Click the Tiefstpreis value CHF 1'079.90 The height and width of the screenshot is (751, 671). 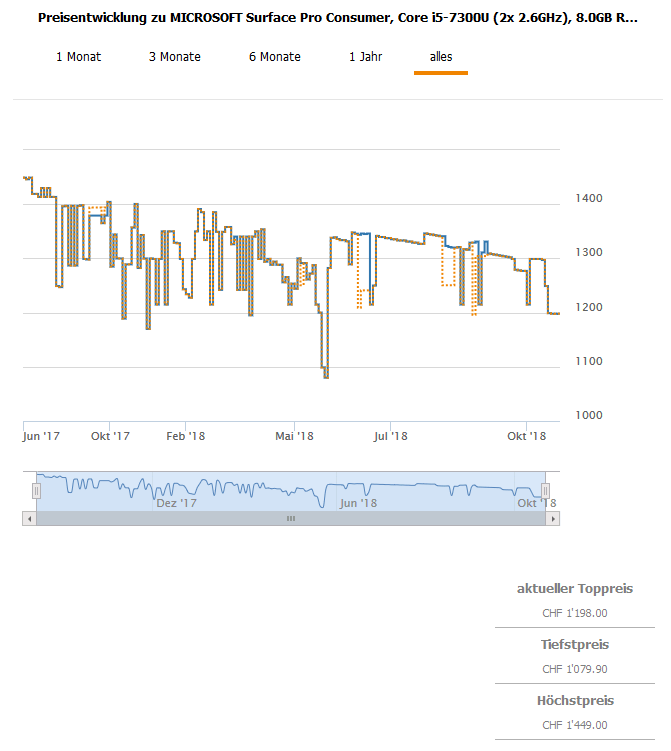[x=575, y=669]
